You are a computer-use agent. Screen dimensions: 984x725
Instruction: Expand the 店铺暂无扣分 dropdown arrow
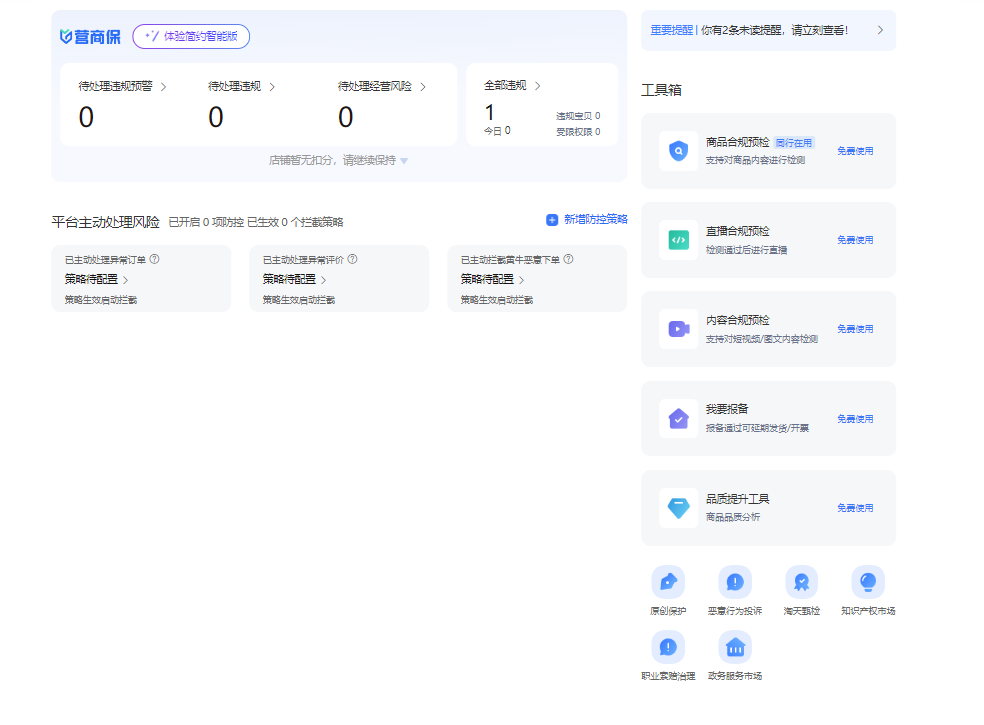click(404, 161)
